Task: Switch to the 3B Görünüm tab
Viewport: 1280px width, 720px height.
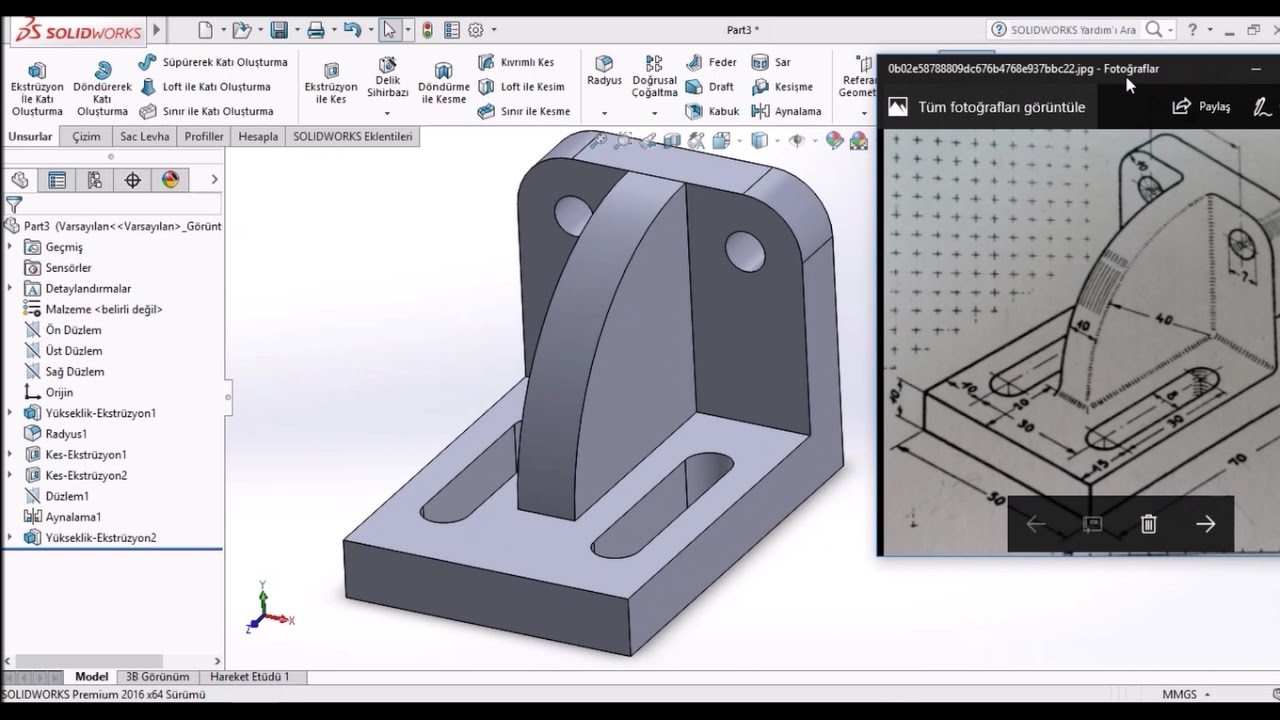Action: 157,677
